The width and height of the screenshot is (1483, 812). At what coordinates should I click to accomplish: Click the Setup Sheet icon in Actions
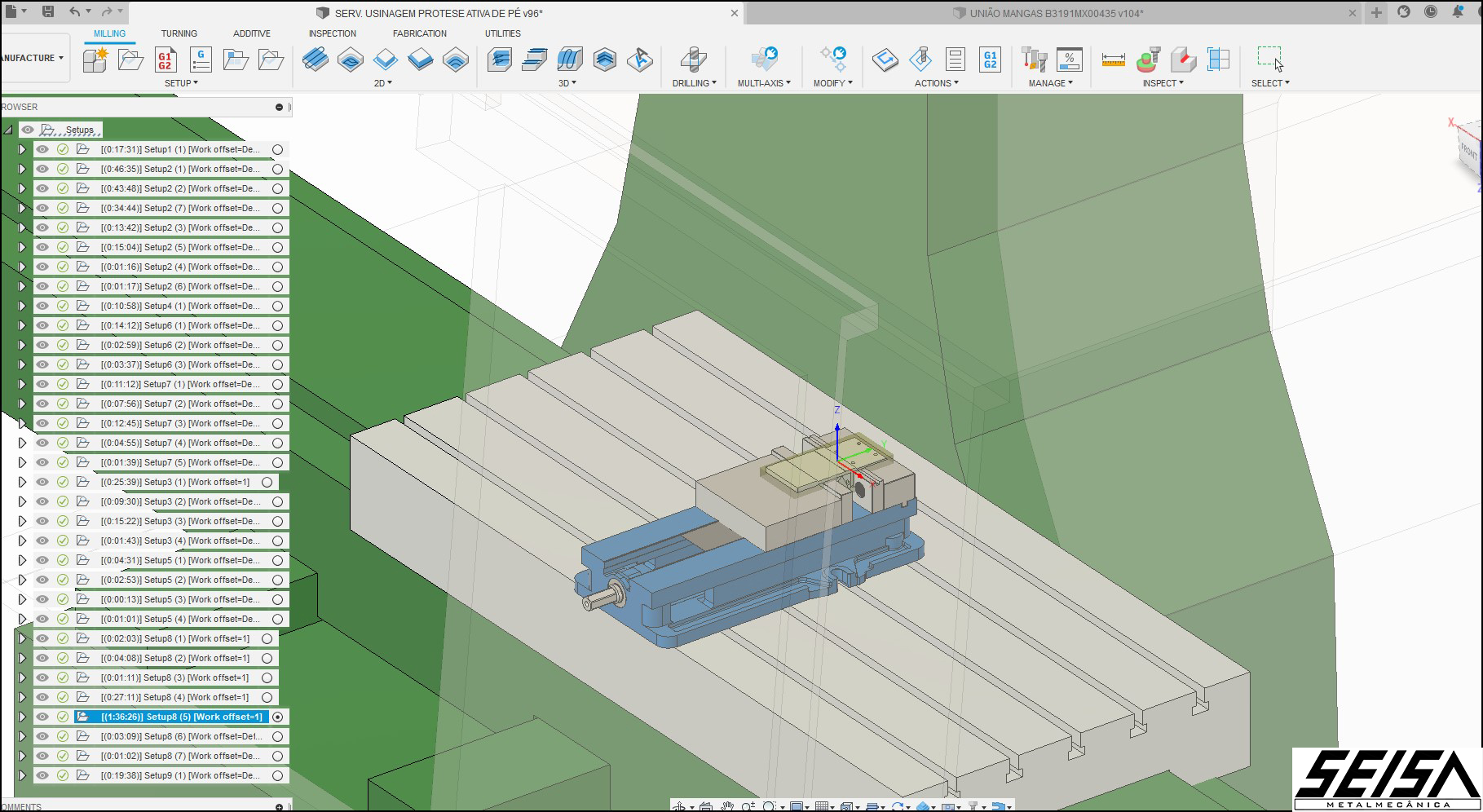[955, 60]
